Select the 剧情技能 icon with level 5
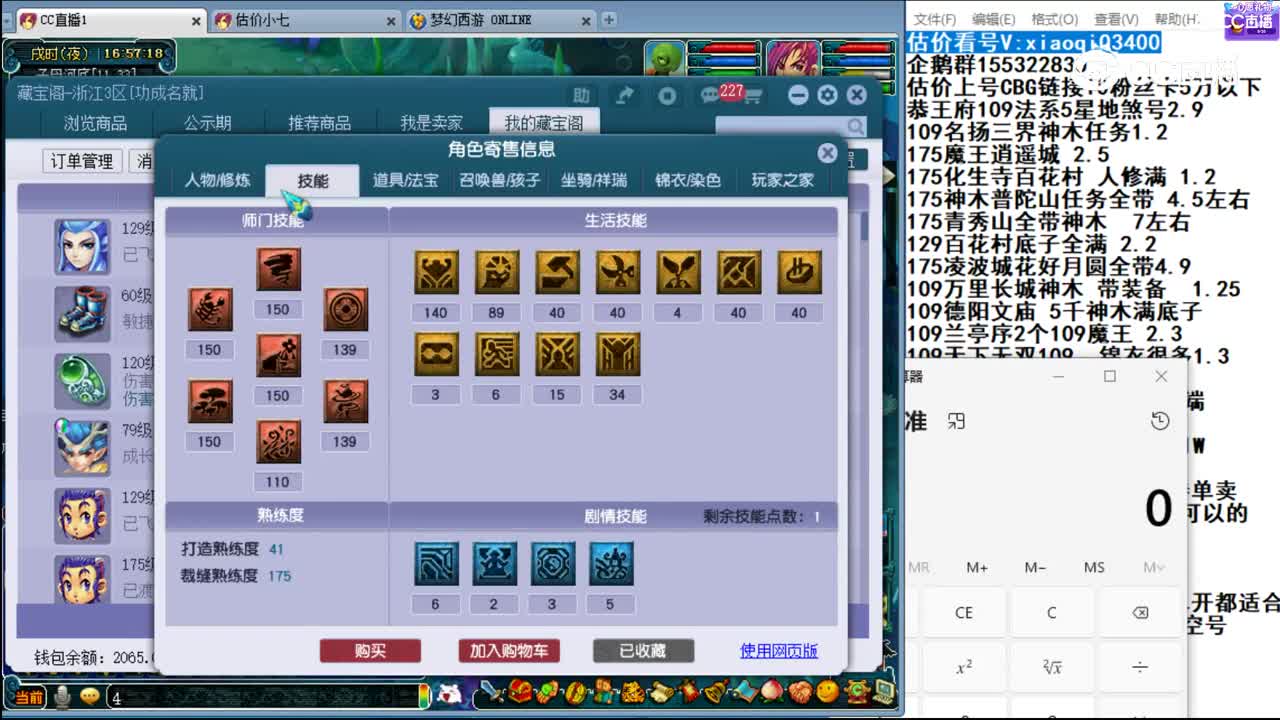The height and width of the screenshot is (720, 1280). [611, 564]
